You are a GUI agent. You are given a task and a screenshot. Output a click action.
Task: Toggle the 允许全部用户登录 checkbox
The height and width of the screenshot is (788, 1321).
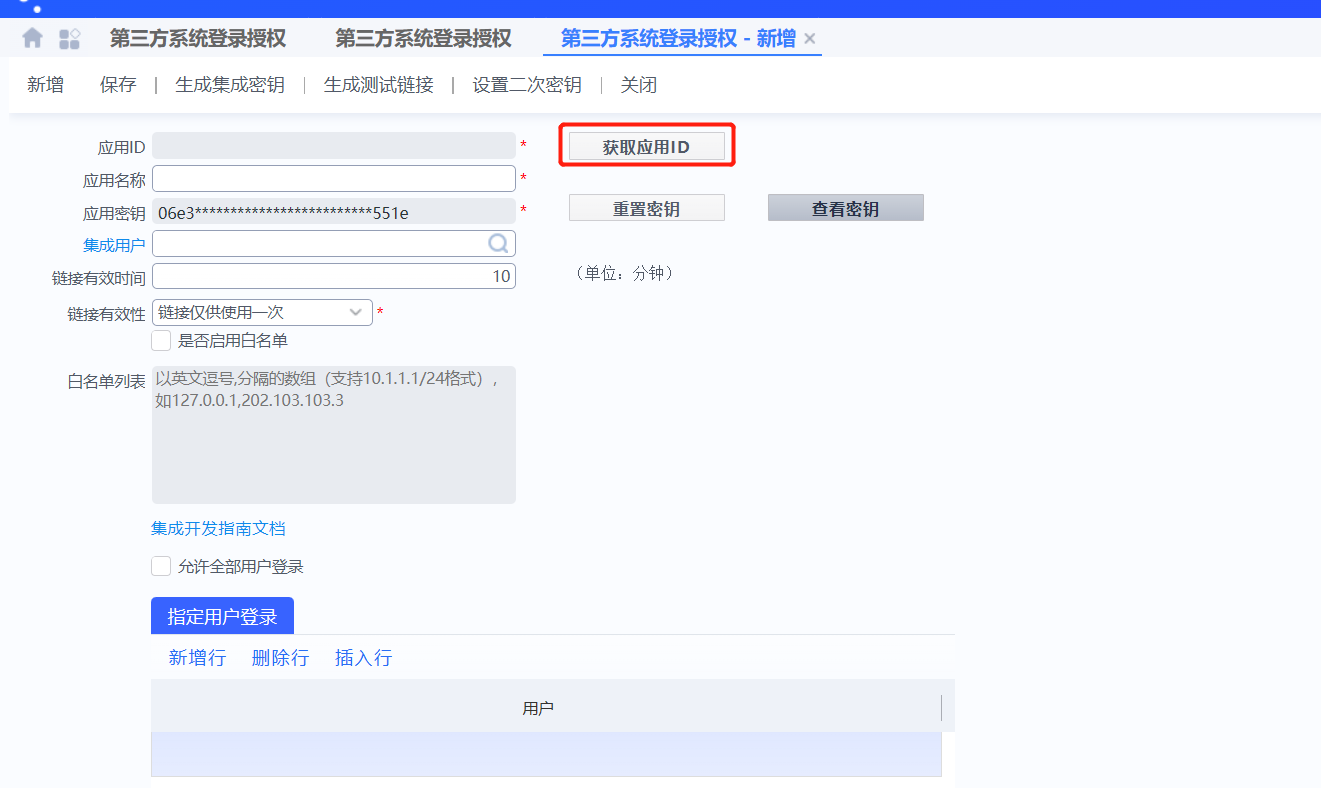pyautogui.click(x=161, y=567)
